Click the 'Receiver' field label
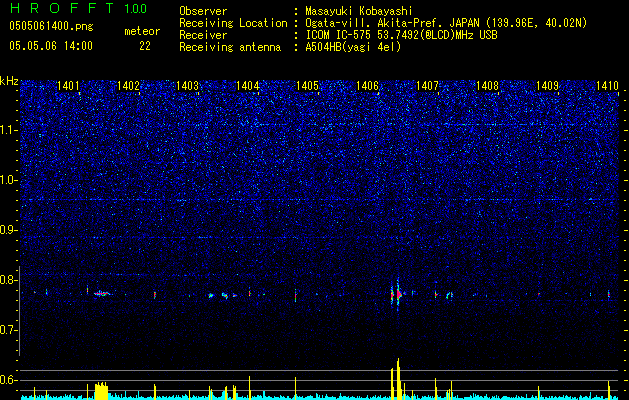The width and height of the screenshot is (629, 400). pos(203,35)
